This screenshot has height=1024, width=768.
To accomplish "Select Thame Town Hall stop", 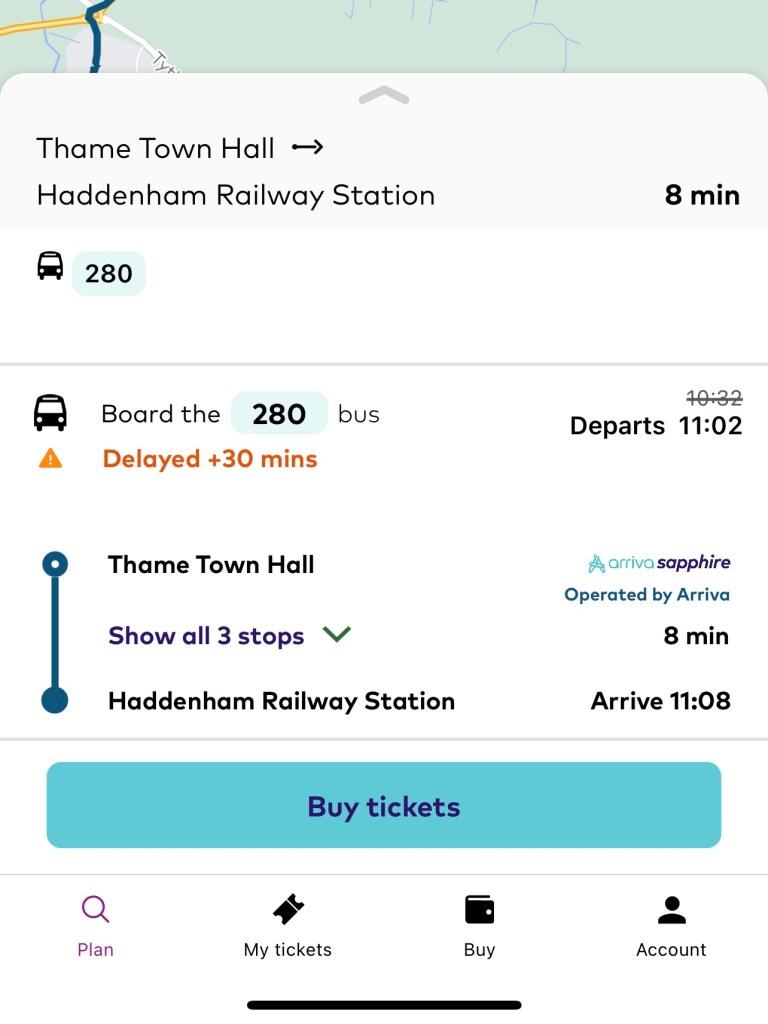I will pyautogui.click(x=211, y=565).
